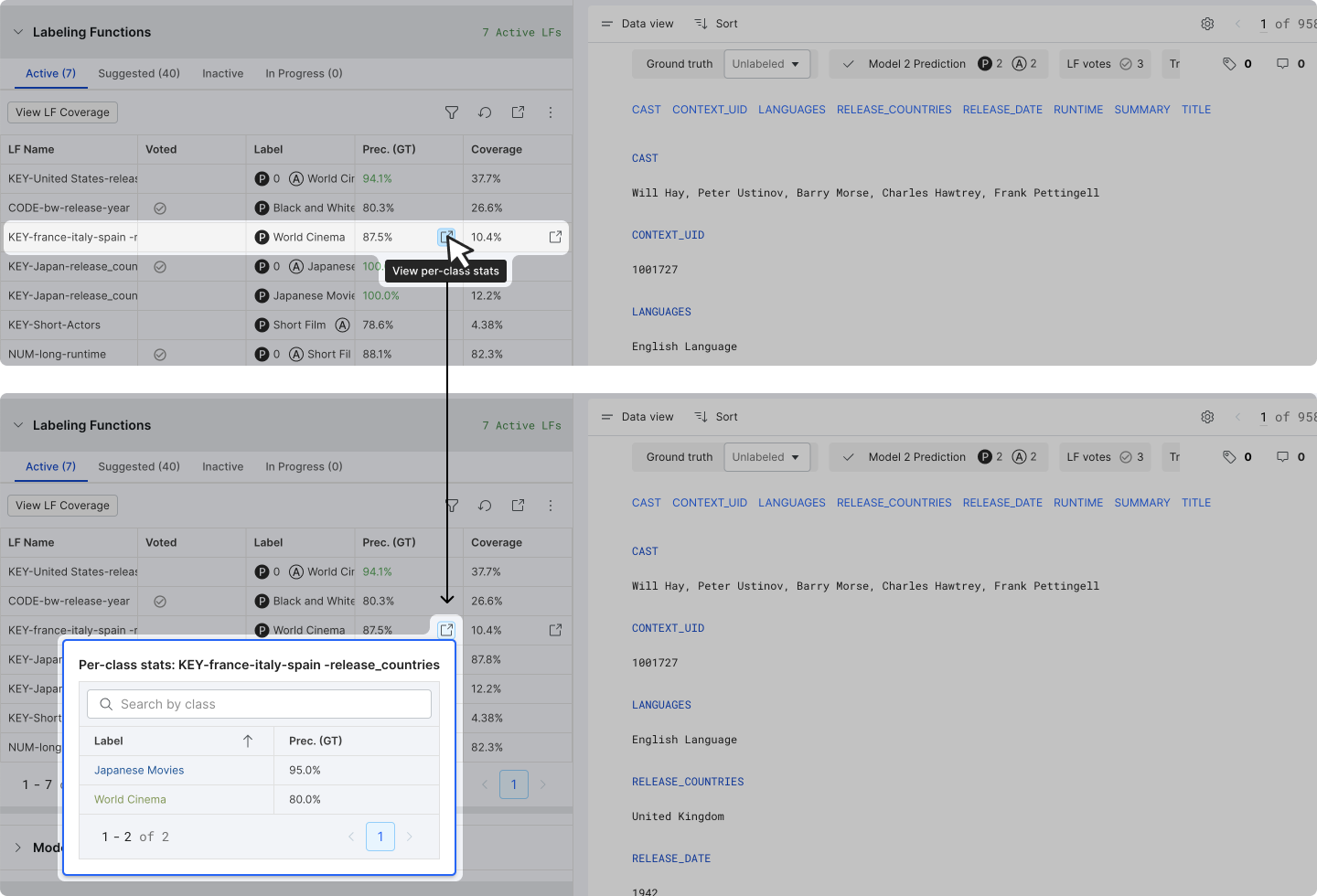Jump to RELEASE_COUNTRIES field link in upper viewer
The width and height of the screenshot is (1317, 896).
(894, 110)
